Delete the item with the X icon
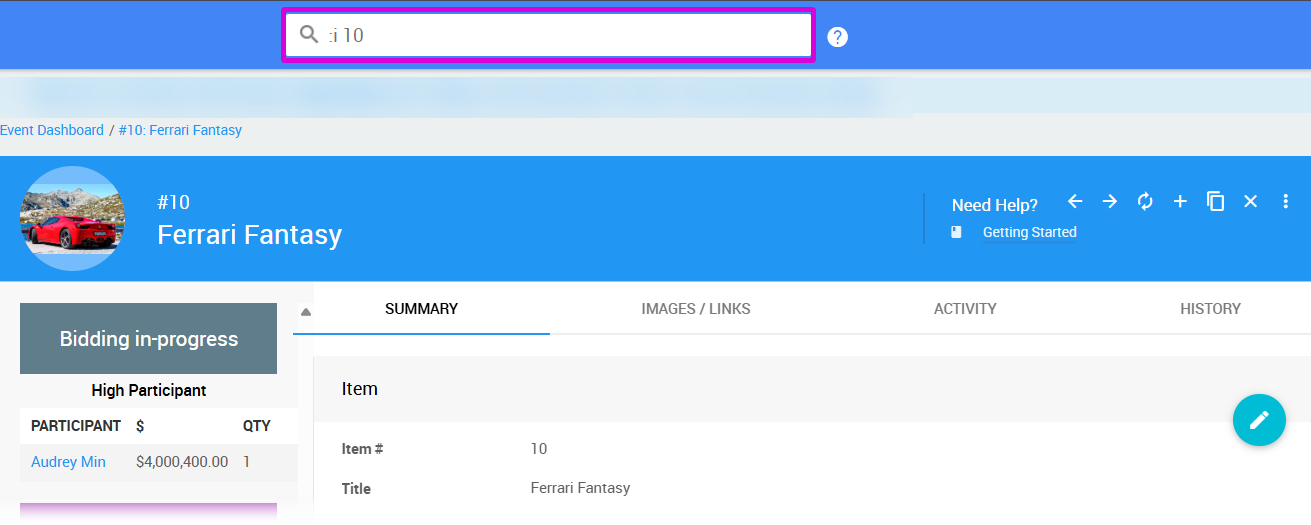Screen dimensions: 1311x525 [x=1250, y=202]
